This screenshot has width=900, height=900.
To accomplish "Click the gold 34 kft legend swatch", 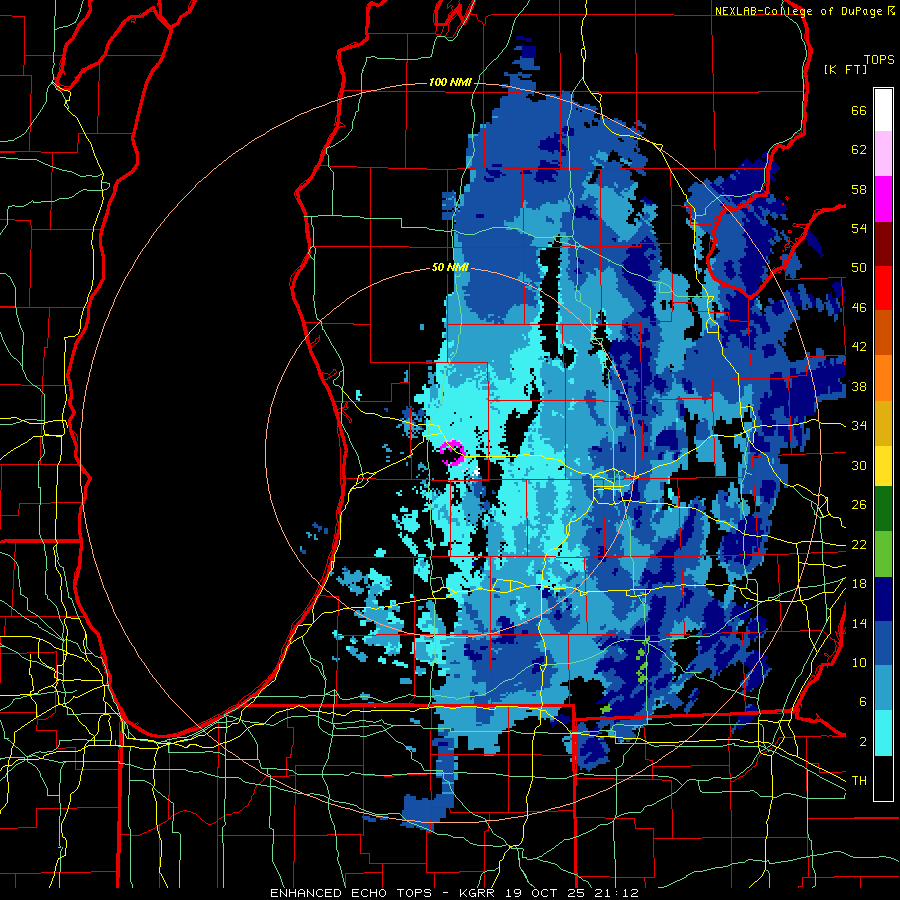I will (x=883, y=423).
